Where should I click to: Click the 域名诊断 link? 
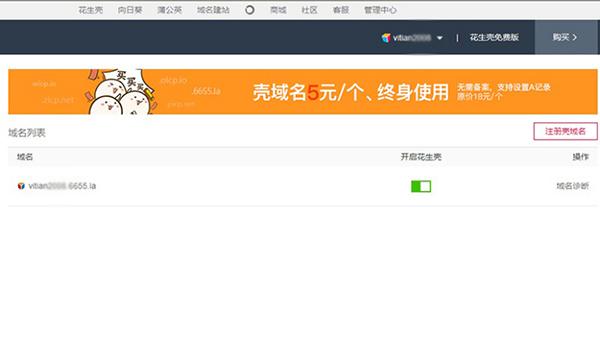point(572,186)
